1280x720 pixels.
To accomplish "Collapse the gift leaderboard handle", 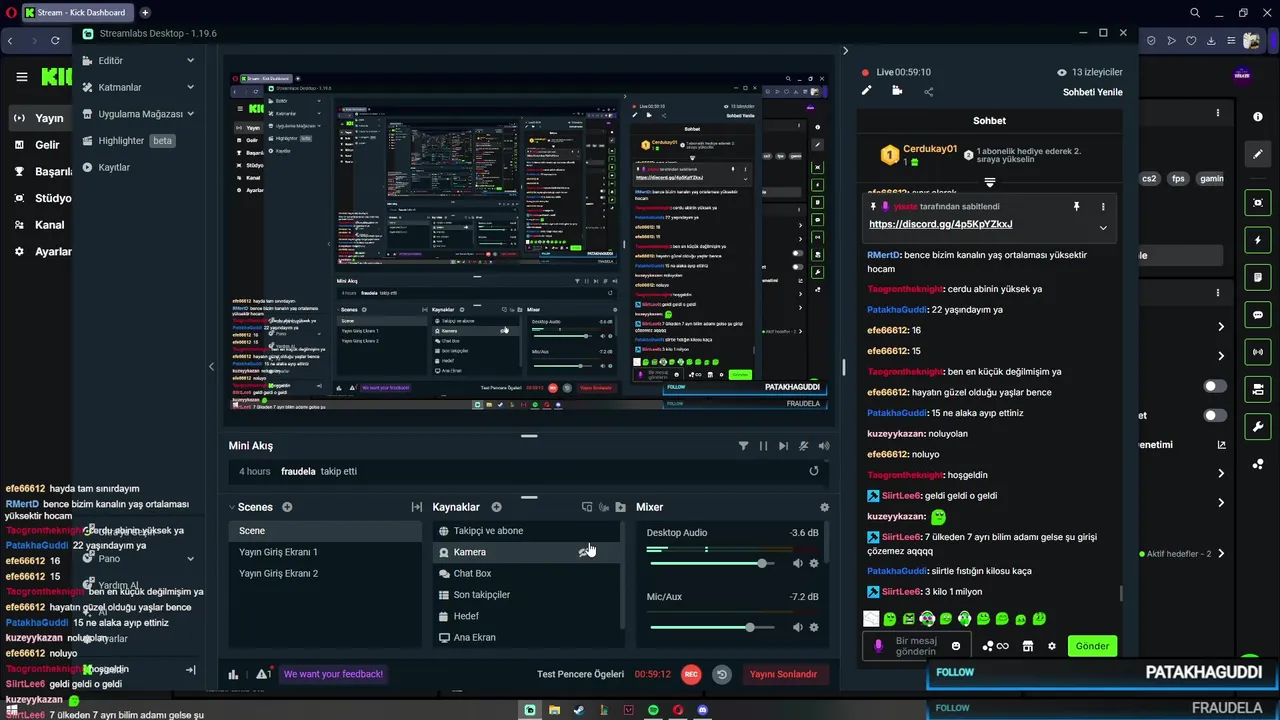I will click(989, 183).
